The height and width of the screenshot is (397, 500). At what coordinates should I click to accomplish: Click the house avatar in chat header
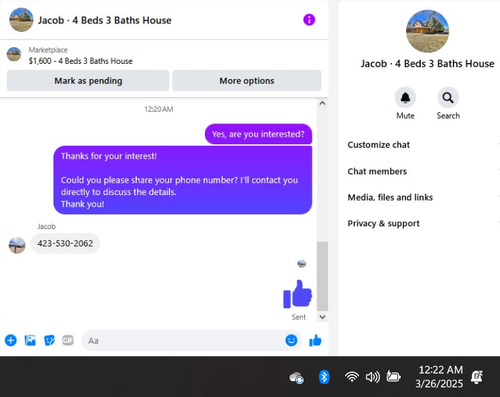pyautogui.click(x=21, y=20)
